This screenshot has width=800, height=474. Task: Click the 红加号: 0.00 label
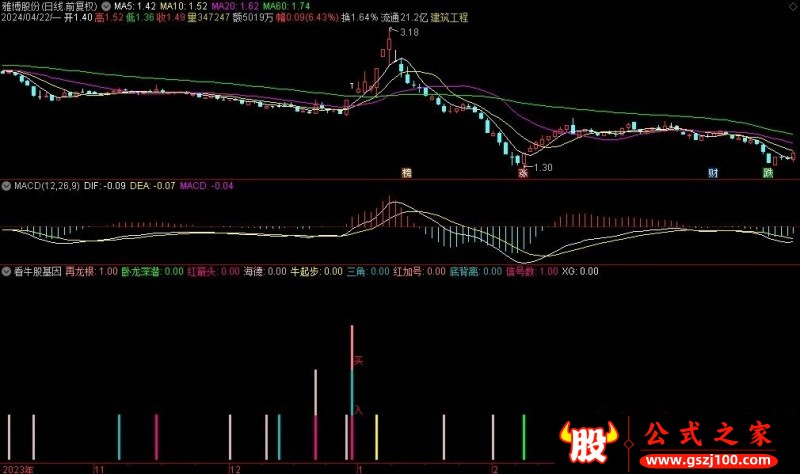[x=419, y=271]
